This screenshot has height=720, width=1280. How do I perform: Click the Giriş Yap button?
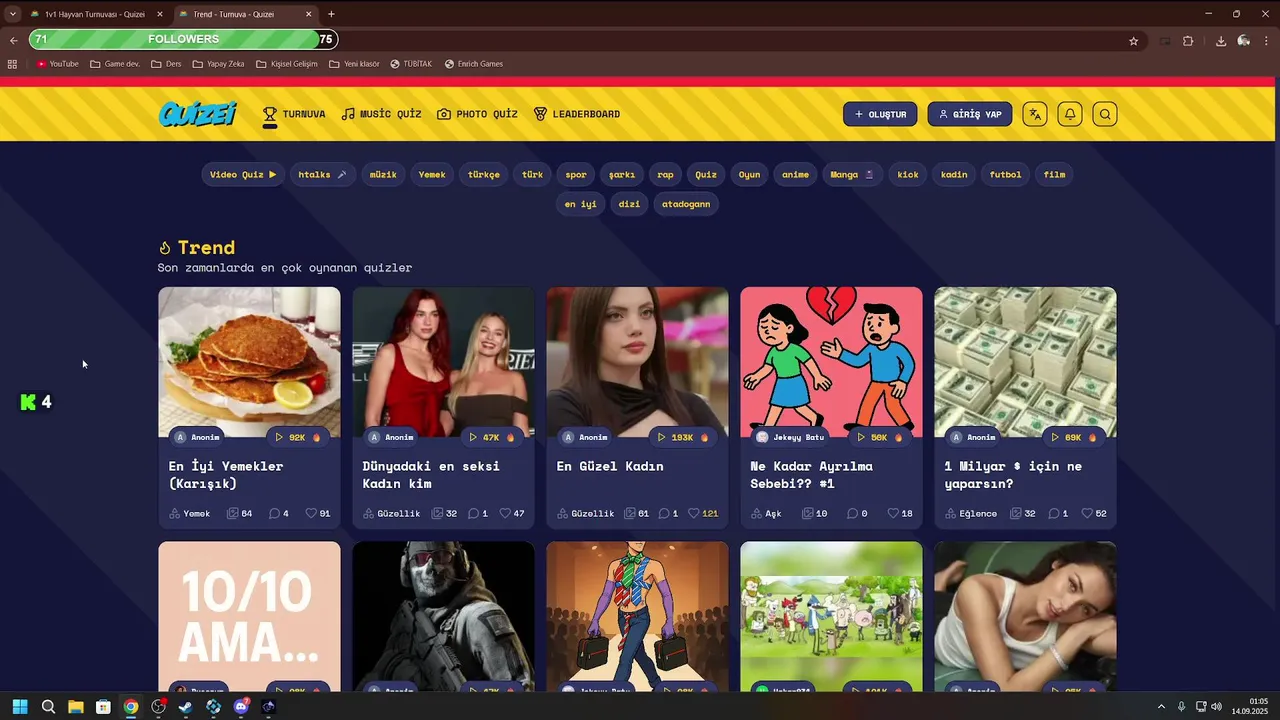click(x=970, y=114)
